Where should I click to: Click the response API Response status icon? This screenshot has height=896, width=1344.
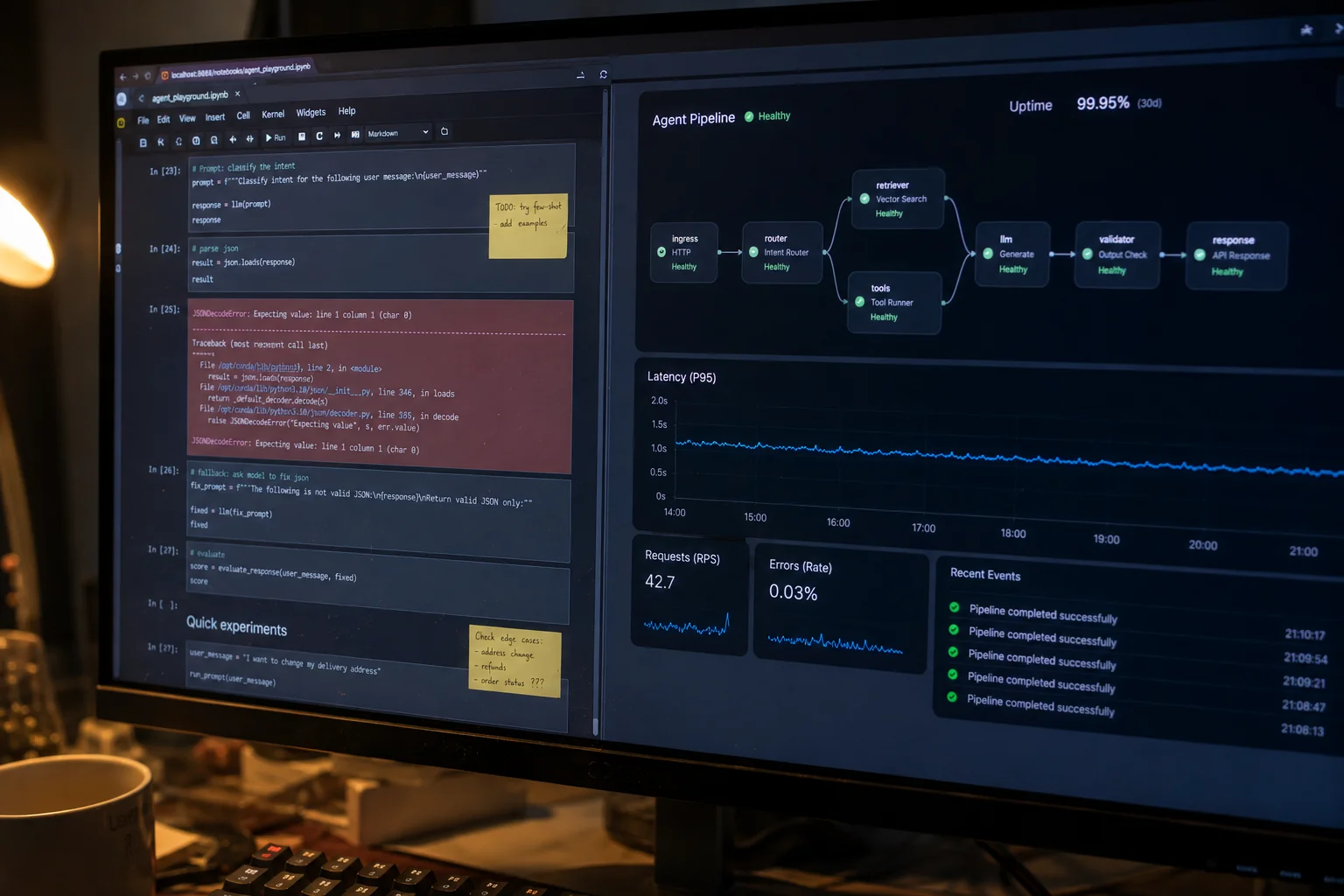point(1200,255)
